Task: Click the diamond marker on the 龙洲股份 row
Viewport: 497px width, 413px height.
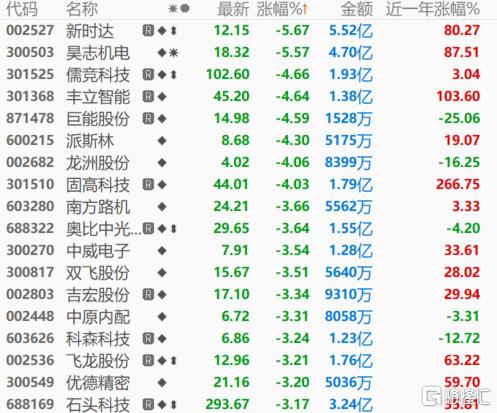Action: pyautogui.click(x=162, y=163)
